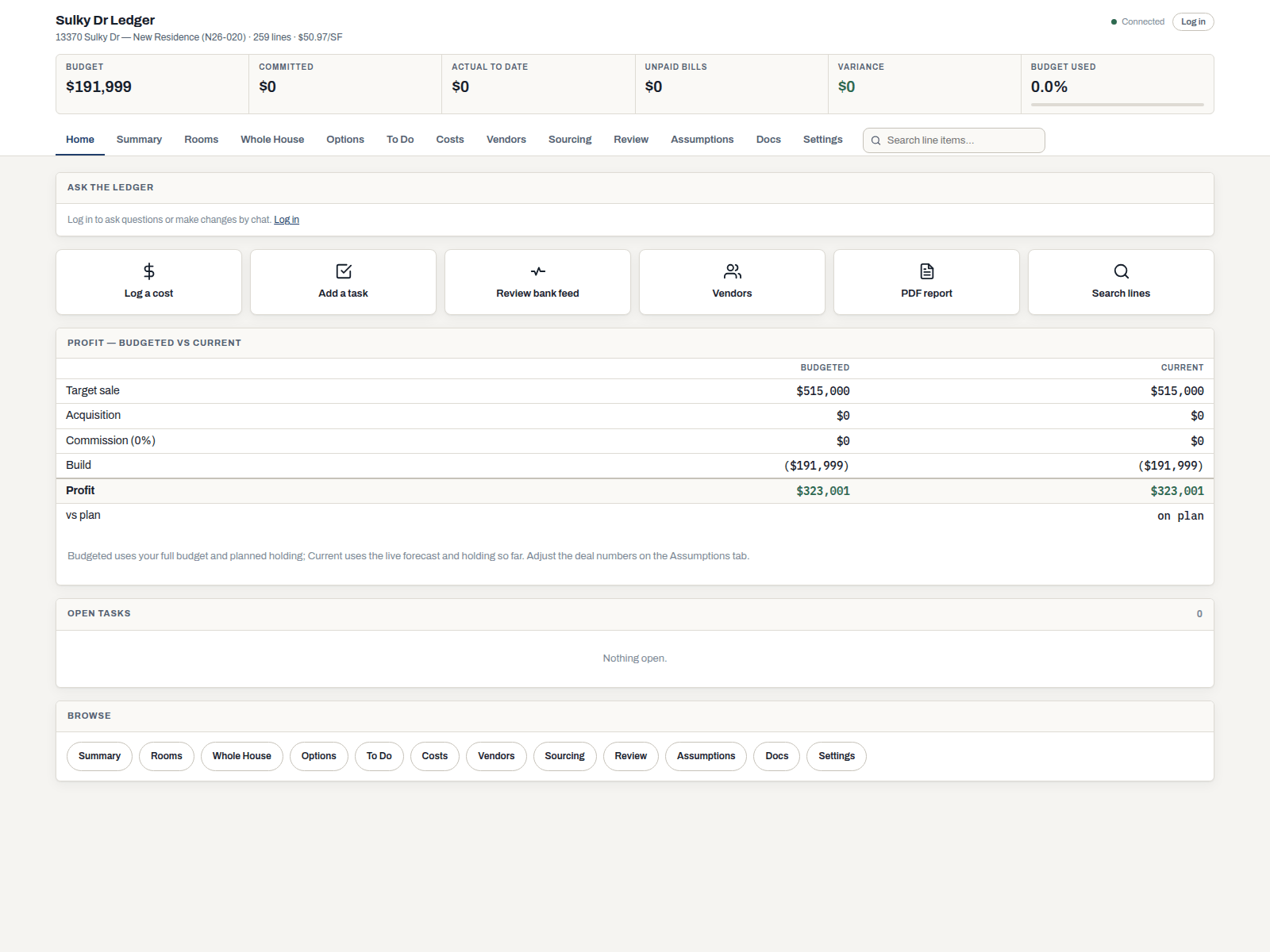Image resolution: width=1270 pixels, height=952 pixels.
Task: Click the Vendors people icon card
Action: pos(732,282)
